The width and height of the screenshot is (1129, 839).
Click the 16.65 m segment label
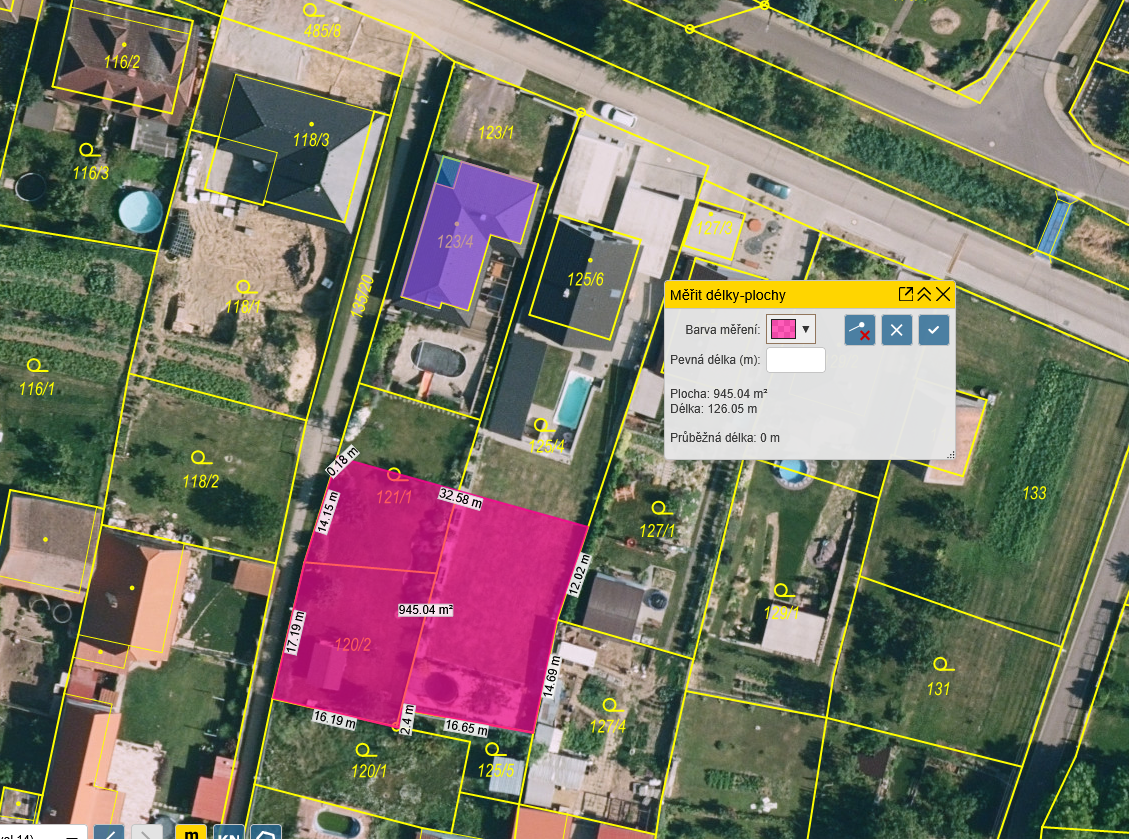(467, 727)
